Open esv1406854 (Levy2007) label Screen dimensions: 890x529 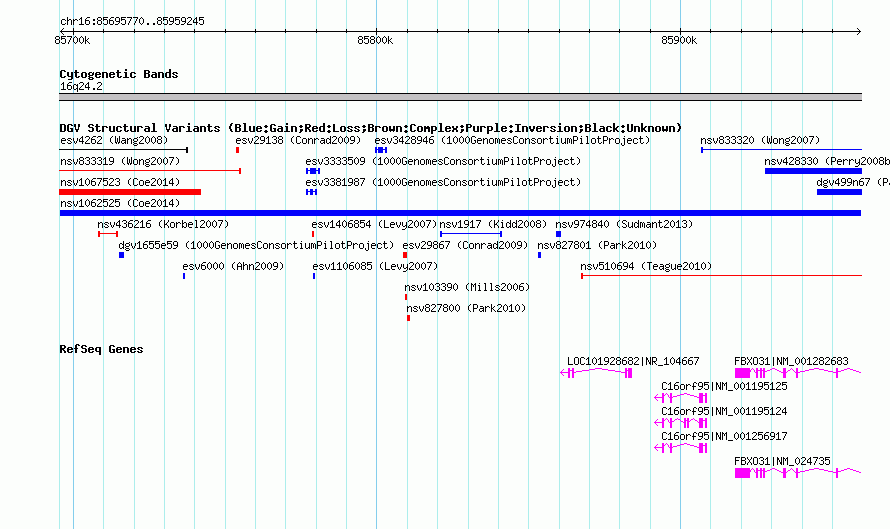pos(375,224)
